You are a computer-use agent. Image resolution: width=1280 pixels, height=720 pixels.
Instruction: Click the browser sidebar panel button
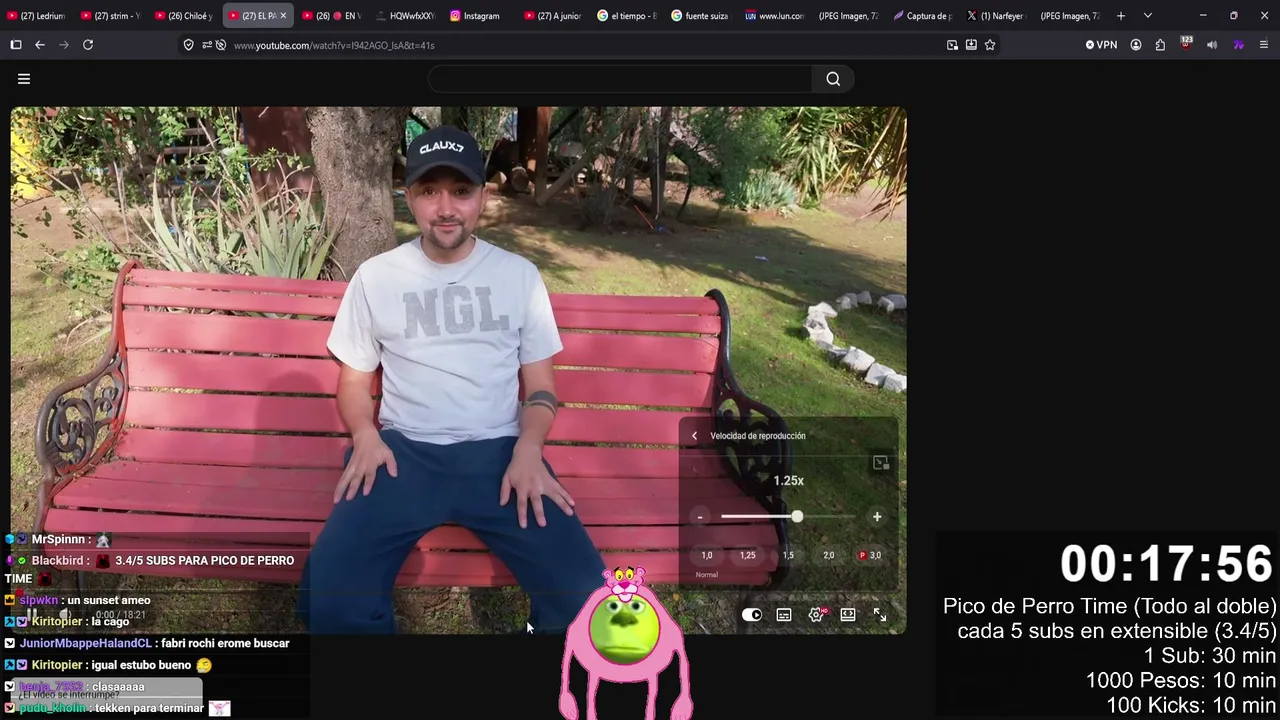pos(16,45)
